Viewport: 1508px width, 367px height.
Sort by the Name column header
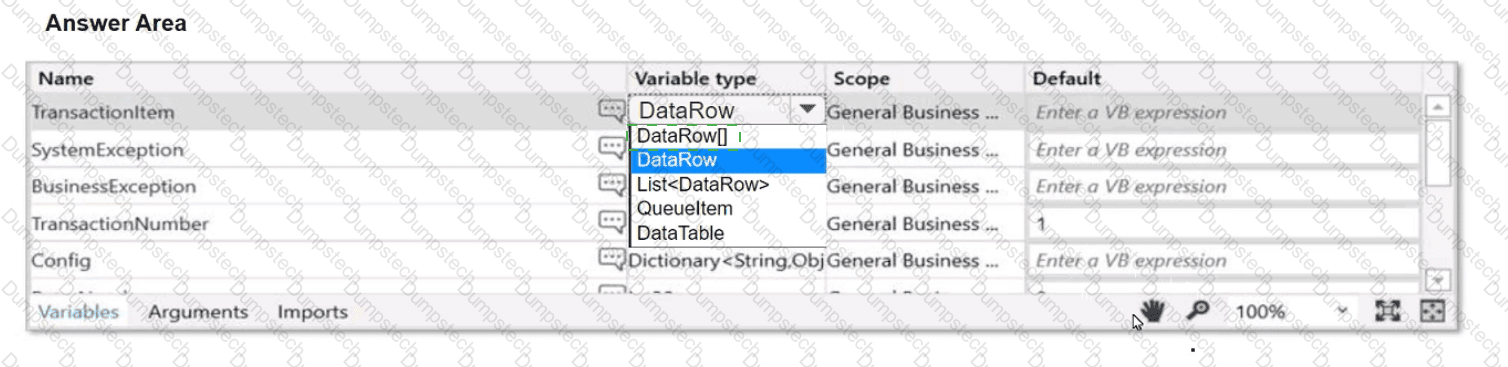tap(66, 78)
